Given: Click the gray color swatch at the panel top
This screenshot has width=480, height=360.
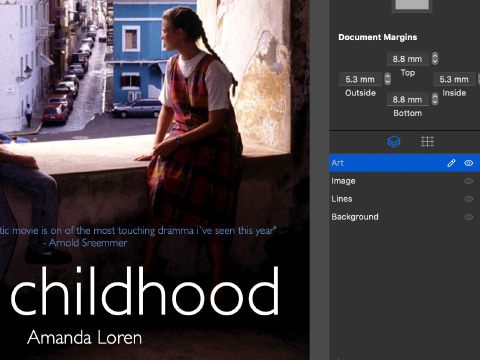Looking at the screenshot, I should (412, 5).
